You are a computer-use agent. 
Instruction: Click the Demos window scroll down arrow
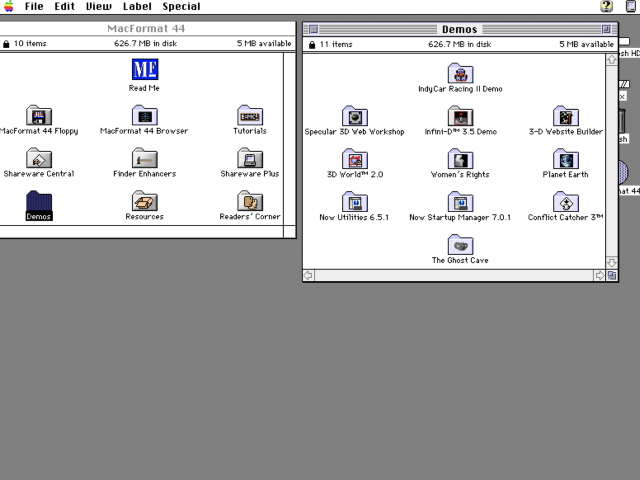point(611,262)
